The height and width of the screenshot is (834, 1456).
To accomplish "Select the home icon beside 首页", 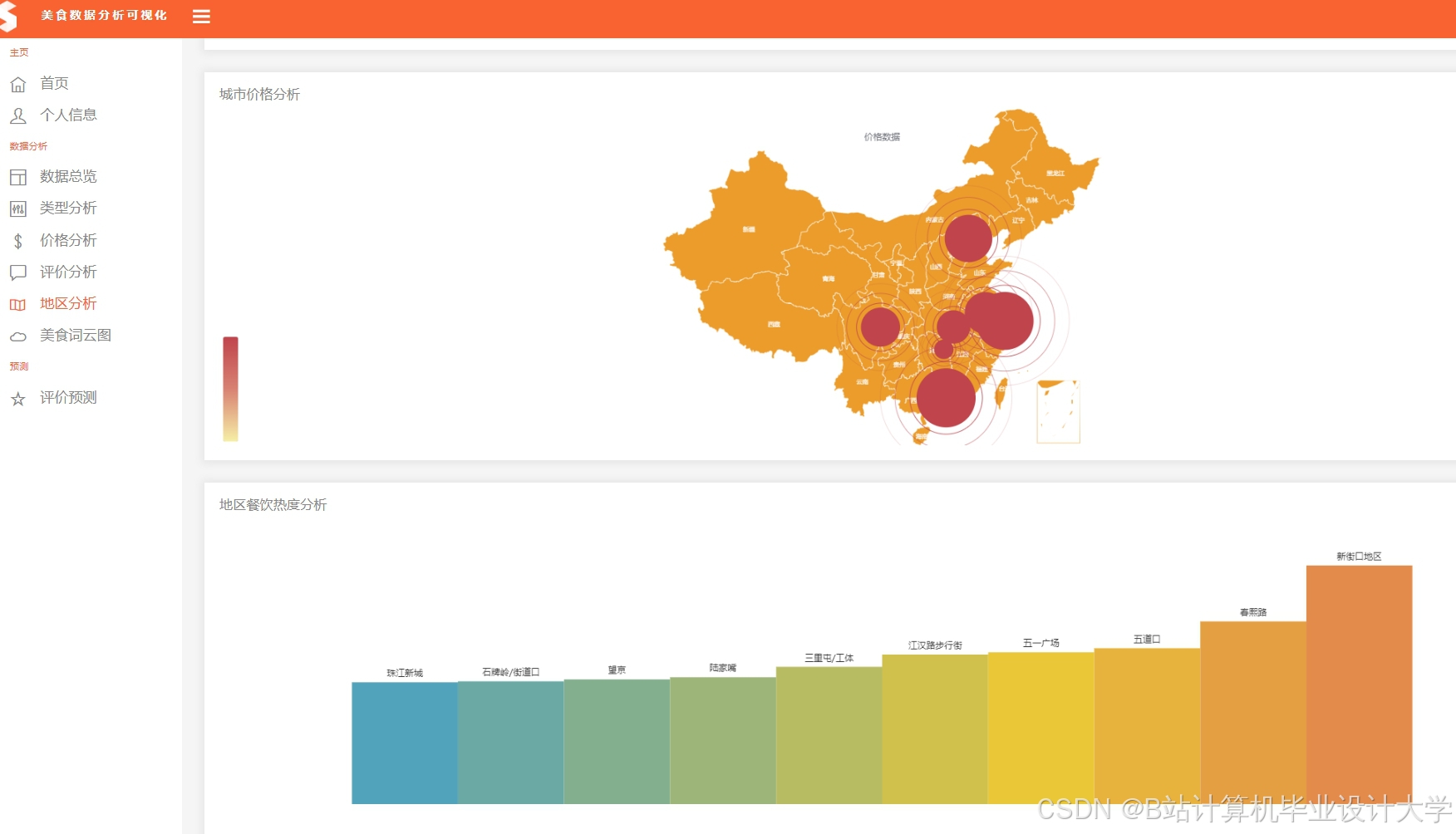I will pyautogui.click(x=18, y=83).
